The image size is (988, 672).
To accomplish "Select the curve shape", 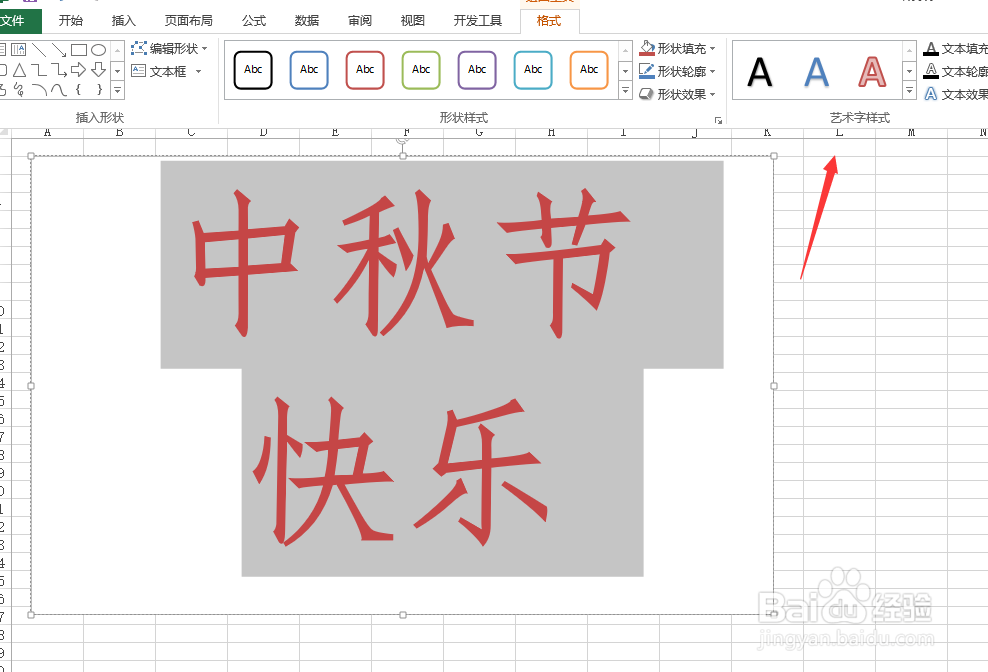I will click(59, 90).
